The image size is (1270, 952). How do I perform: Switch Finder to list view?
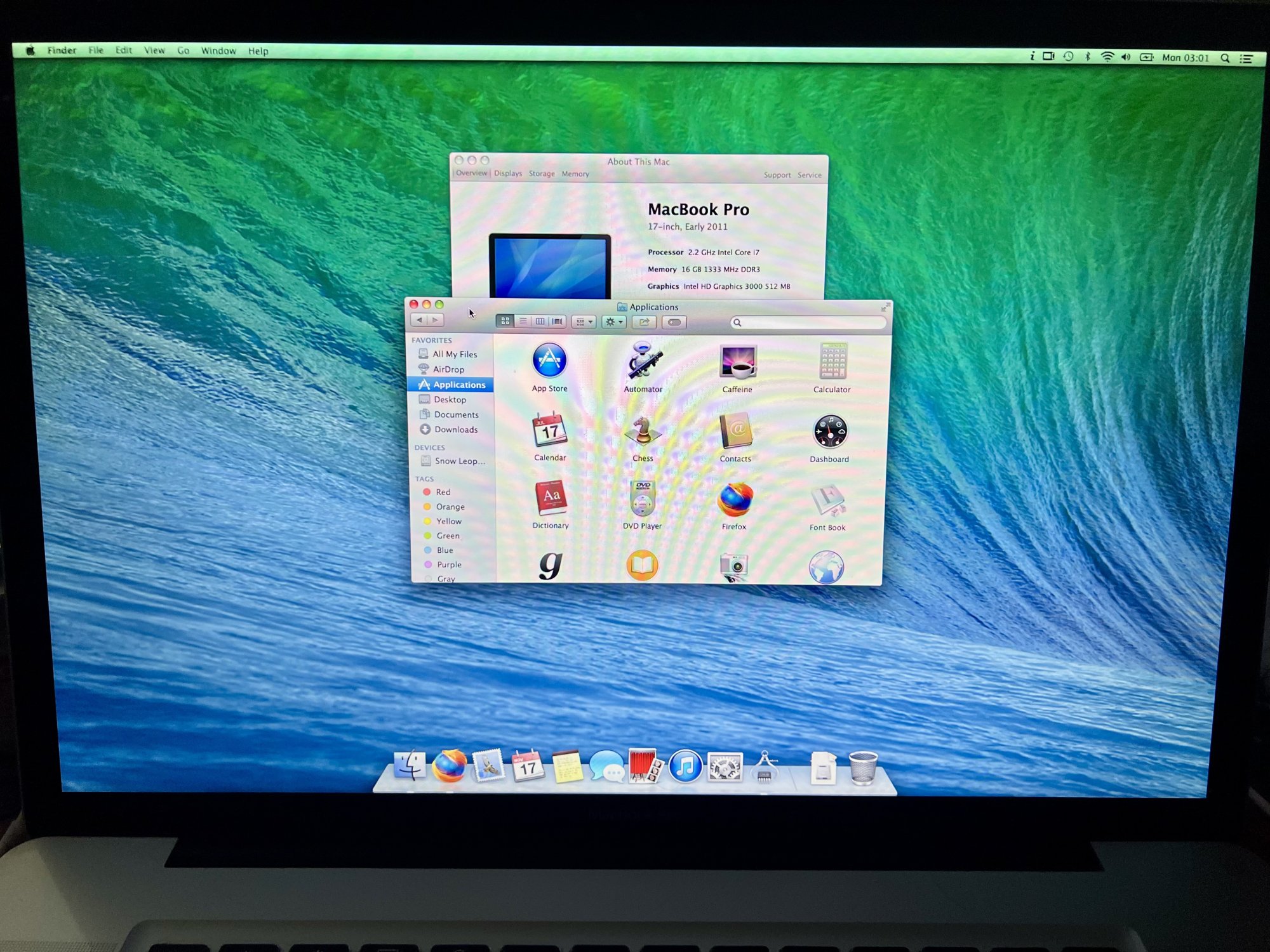click(523, 322)
